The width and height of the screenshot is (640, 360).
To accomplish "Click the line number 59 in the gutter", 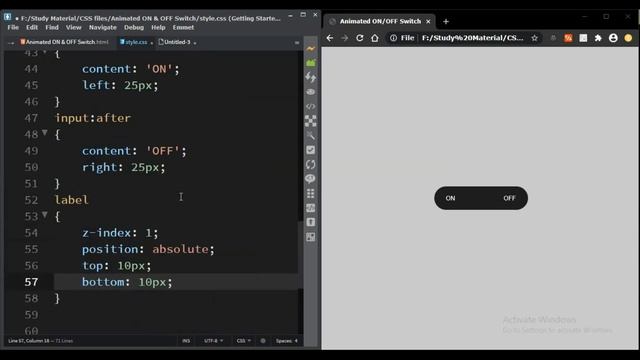I will (x=31, y=315).
